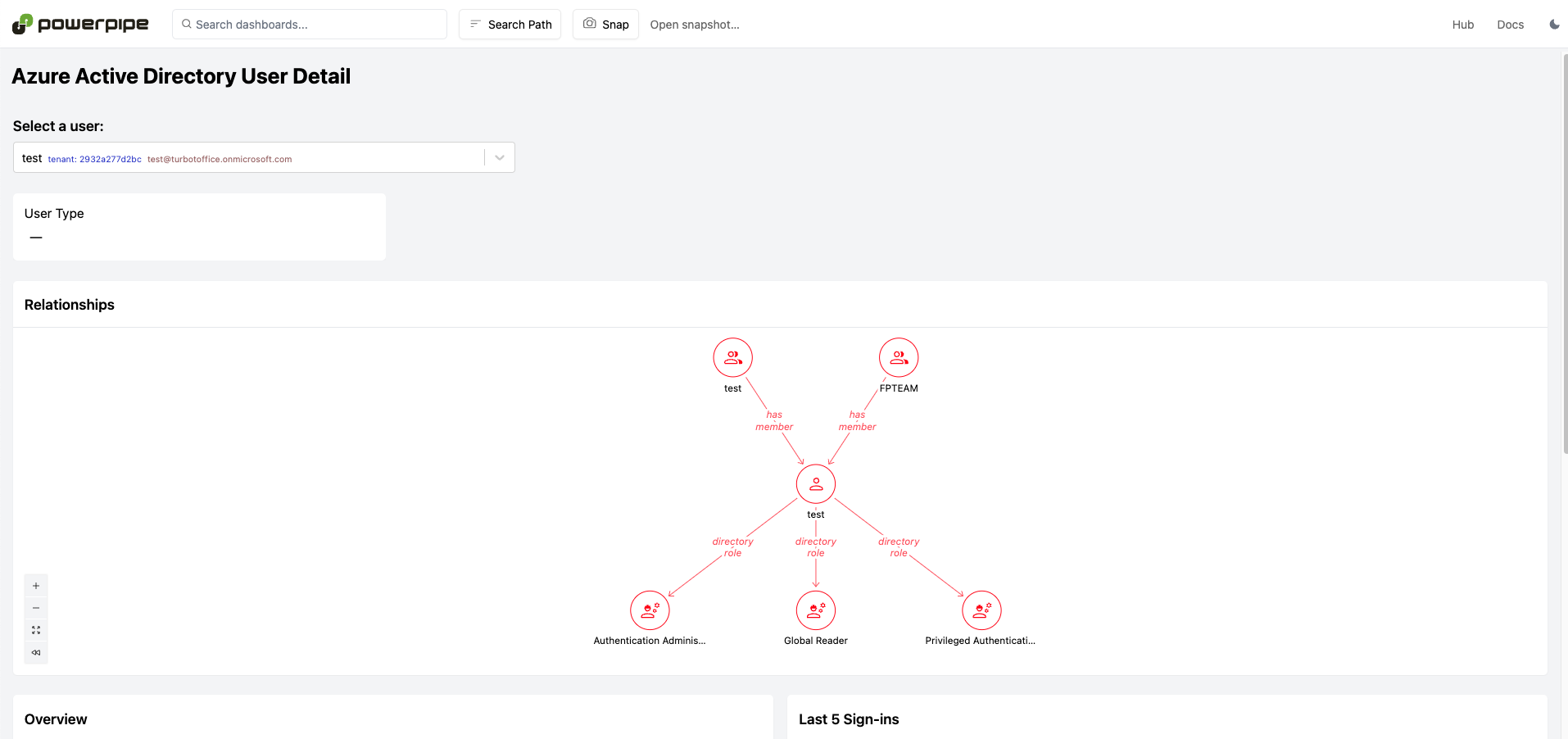This screenshot has height=739, width=1568.
Task: Toggle dark mode with the moon icon
Action: point(1554,25)
